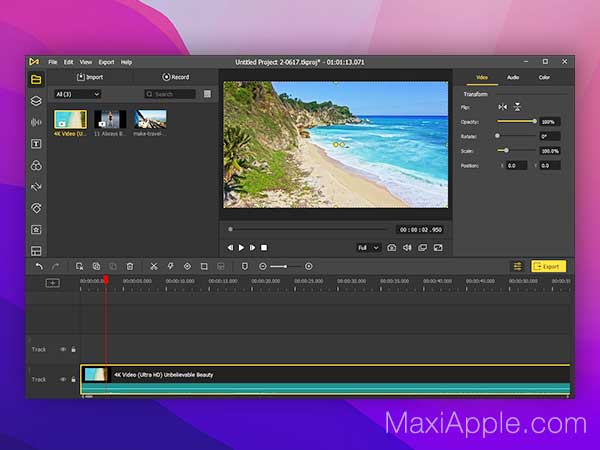
Task: Delete the selected clip with trash icon
Action: [x=130, y=266]
